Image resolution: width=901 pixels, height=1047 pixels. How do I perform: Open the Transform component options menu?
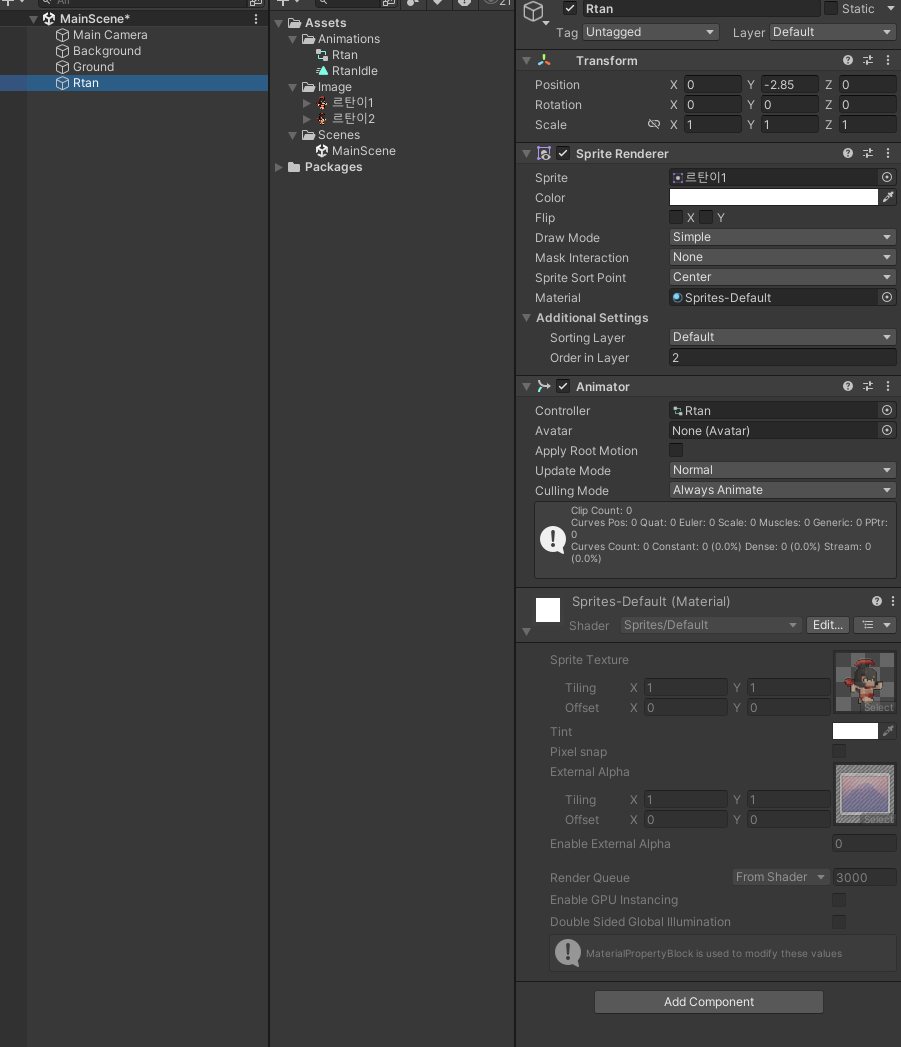point(888,60)
